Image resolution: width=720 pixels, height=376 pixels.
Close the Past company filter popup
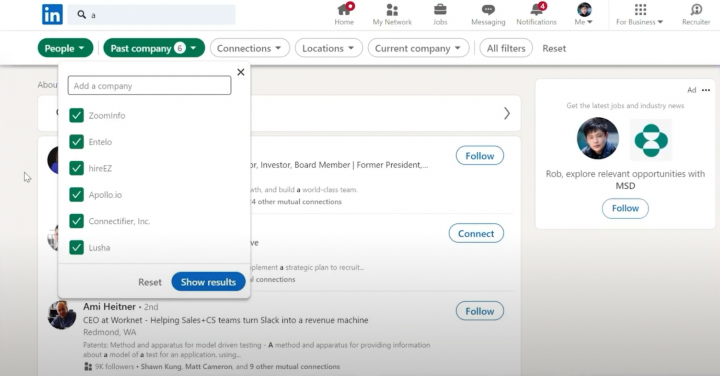[241, 72]
